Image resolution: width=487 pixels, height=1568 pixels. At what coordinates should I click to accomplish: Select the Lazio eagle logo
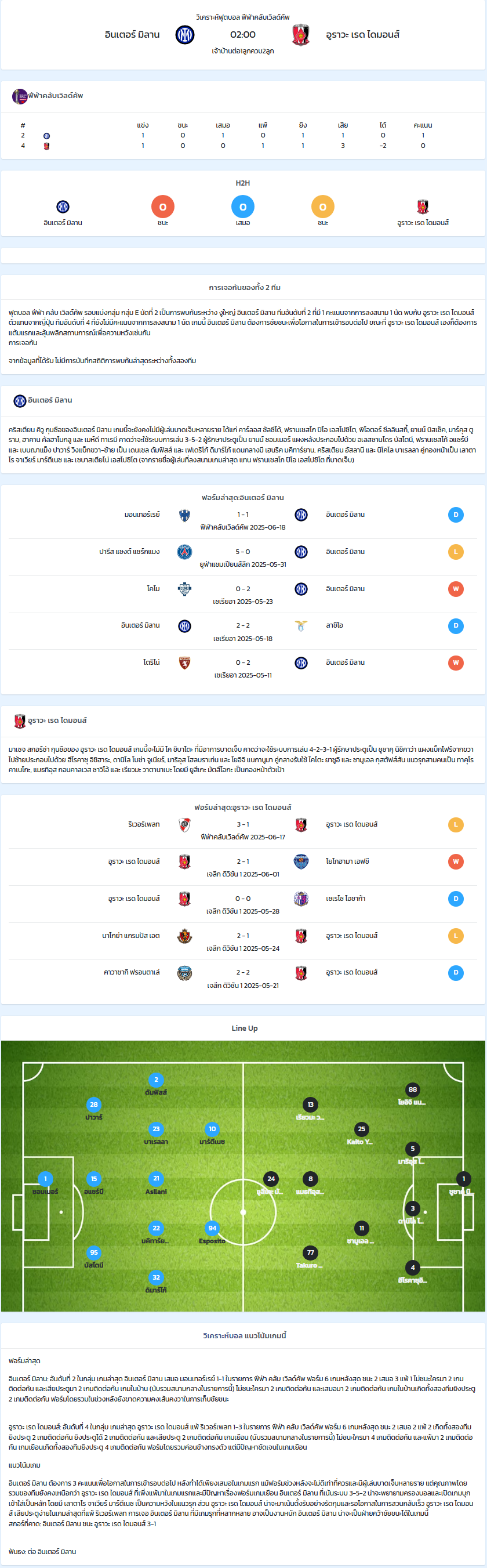pyautogui.click(x=301, y=626)
